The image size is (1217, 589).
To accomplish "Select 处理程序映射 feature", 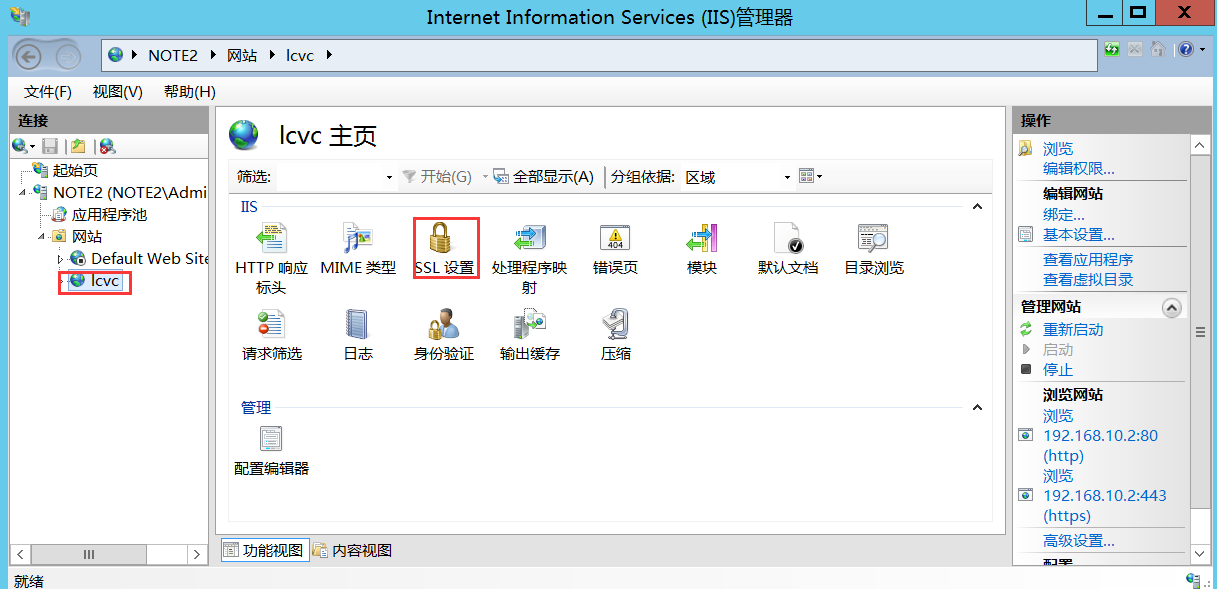I will (x=529, y=247).
